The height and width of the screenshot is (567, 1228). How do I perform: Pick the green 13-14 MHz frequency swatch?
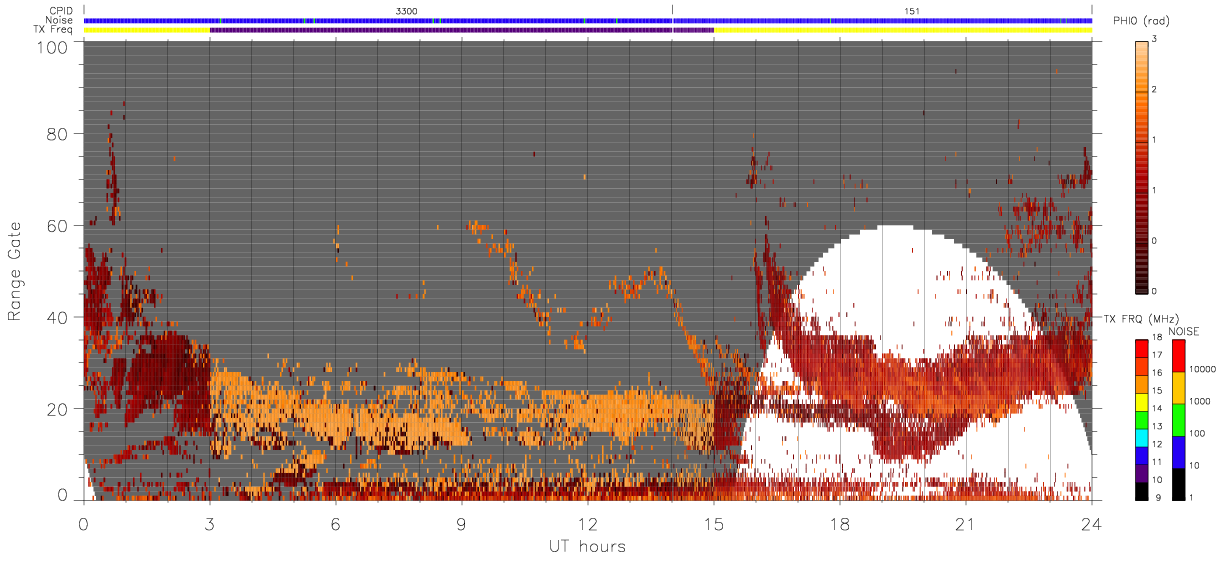tap(1141, 418)
